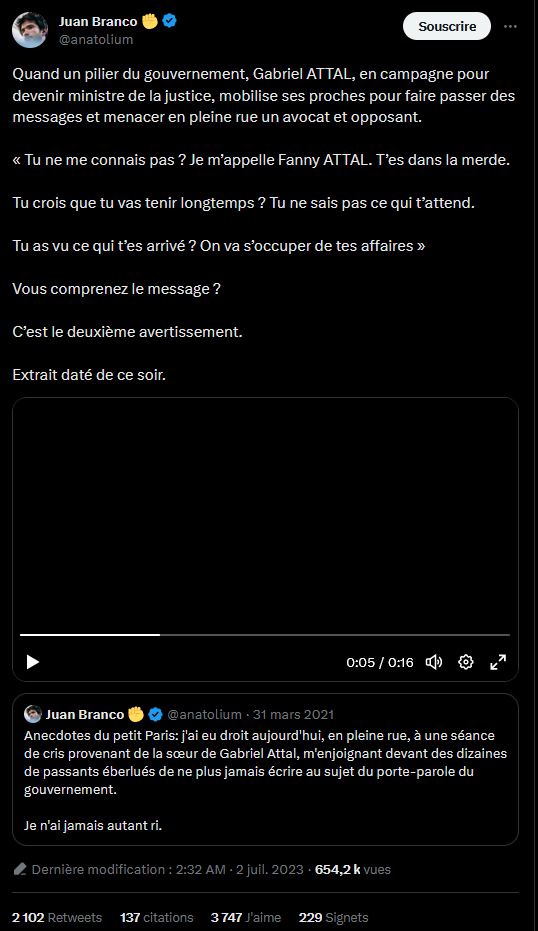The image size is (538, 931).
Task: View the 137 citations list
Action: pyautogui.click(x=157, y=917)
